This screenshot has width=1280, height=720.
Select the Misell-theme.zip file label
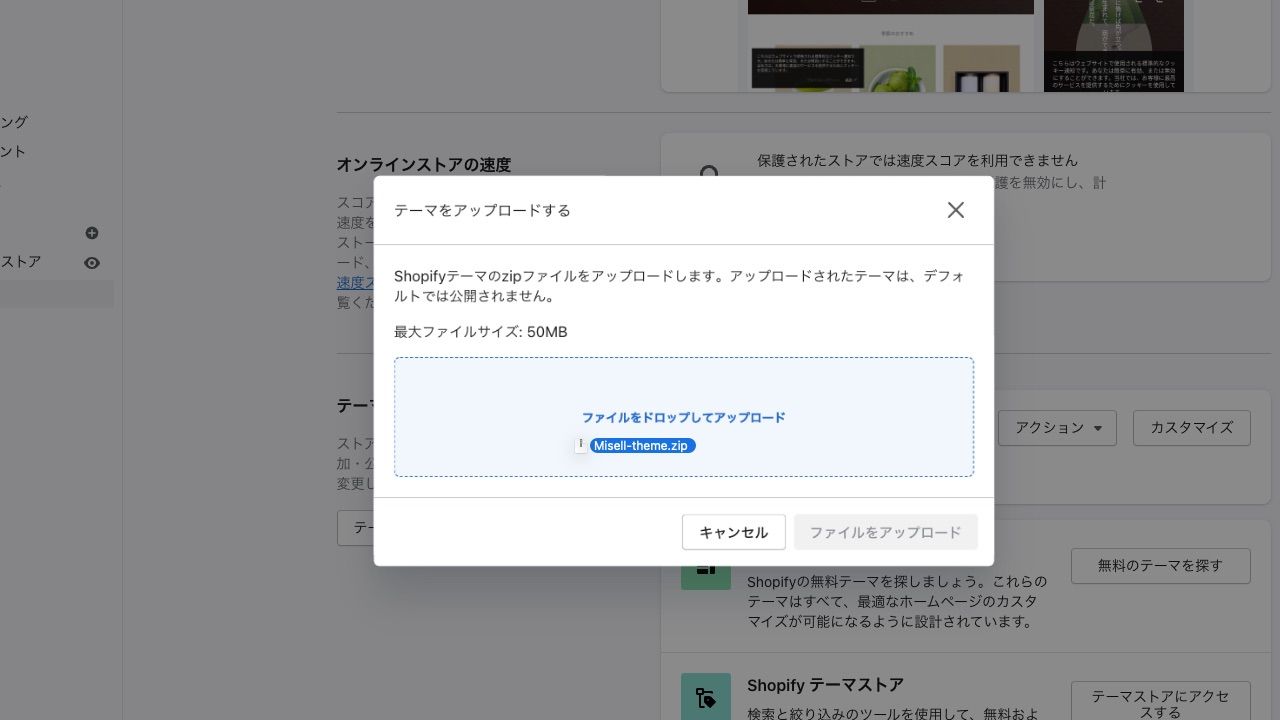coord(643,446)
